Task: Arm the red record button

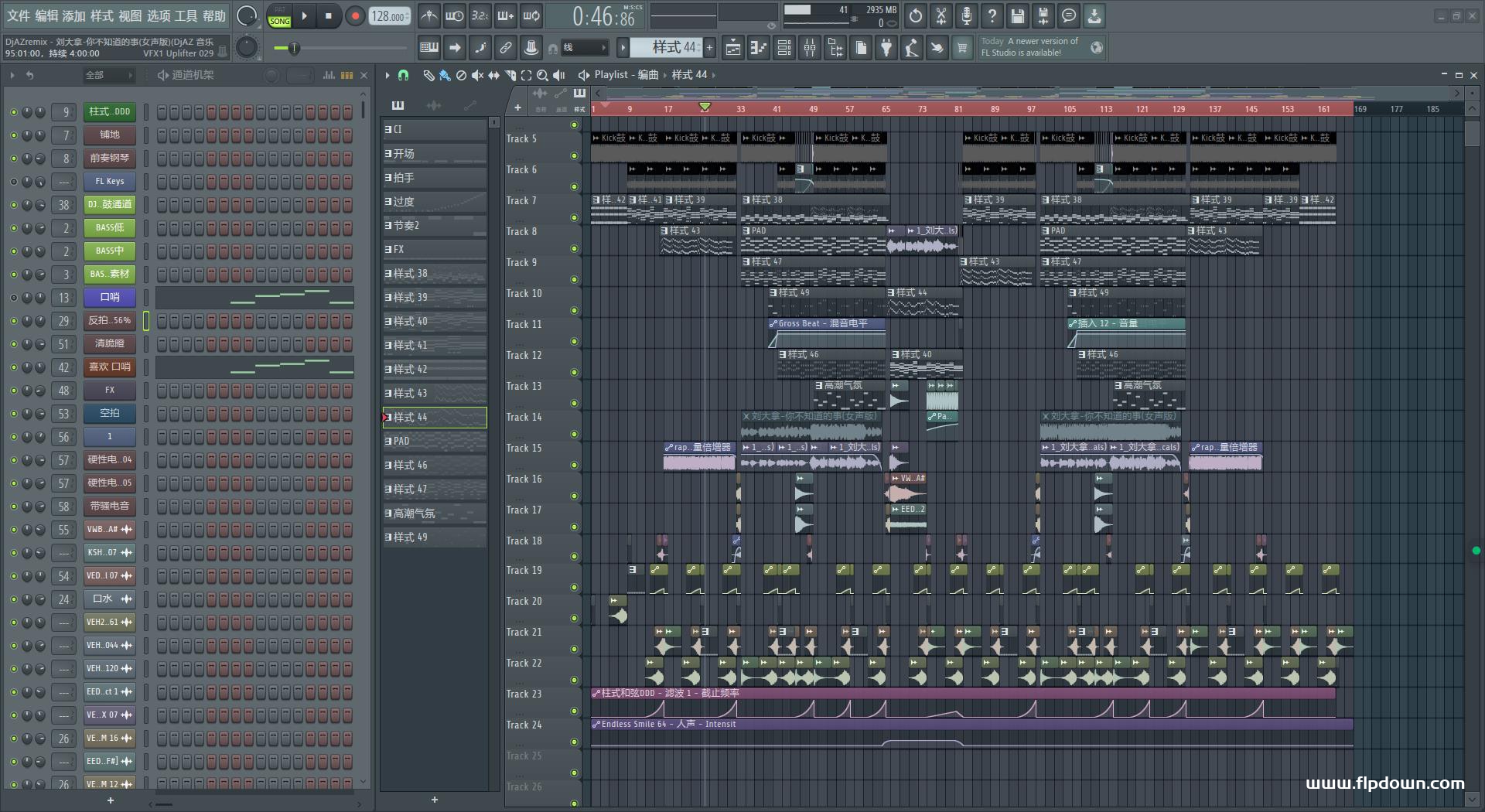Action: click(355, 15)
